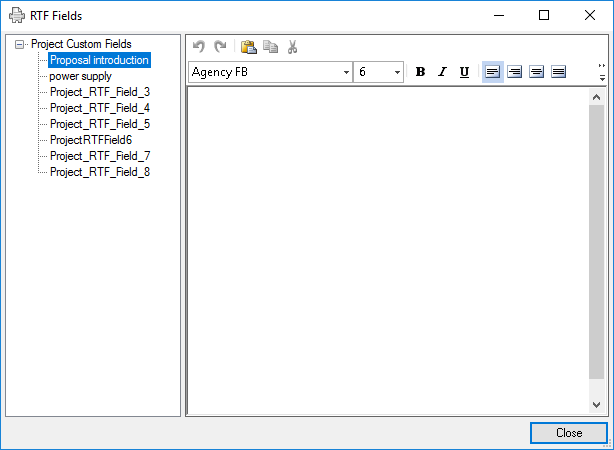614x450 pixels.
Task: Select the power supply field
Action: (80, 76)
